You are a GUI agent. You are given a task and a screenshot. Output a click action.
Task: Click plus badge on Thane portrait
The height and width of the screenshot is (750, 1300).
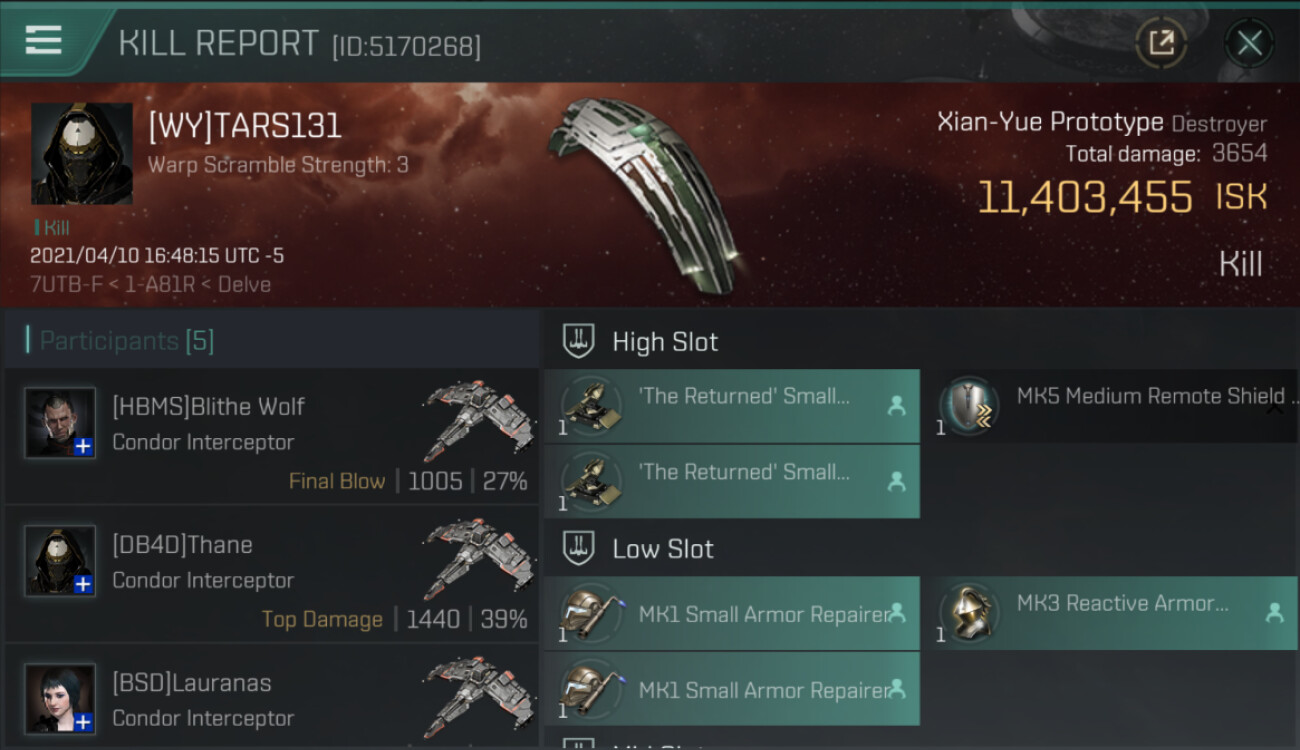pos(84,585)
